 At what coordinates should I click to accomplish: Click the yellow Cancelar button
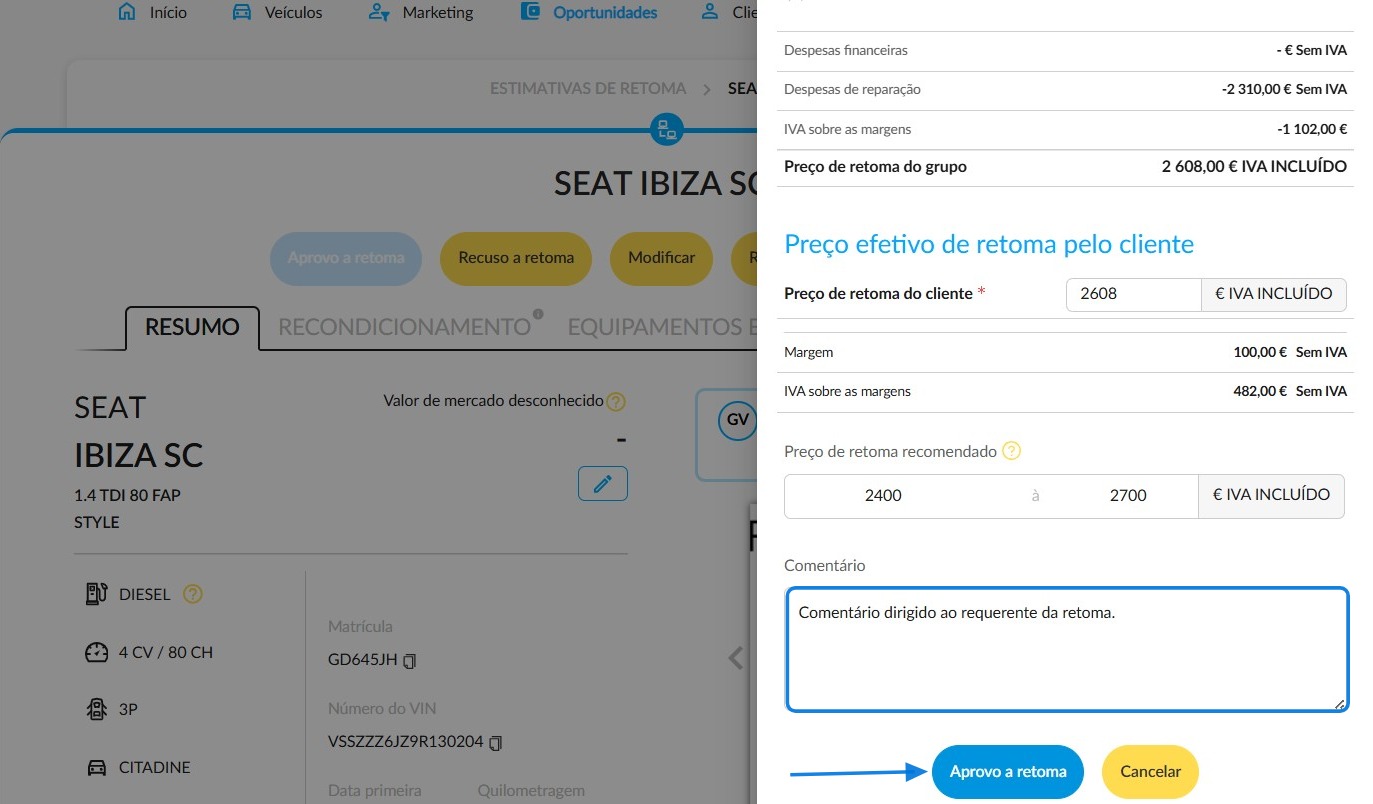pyautogui.click(x=1150, y=772)
